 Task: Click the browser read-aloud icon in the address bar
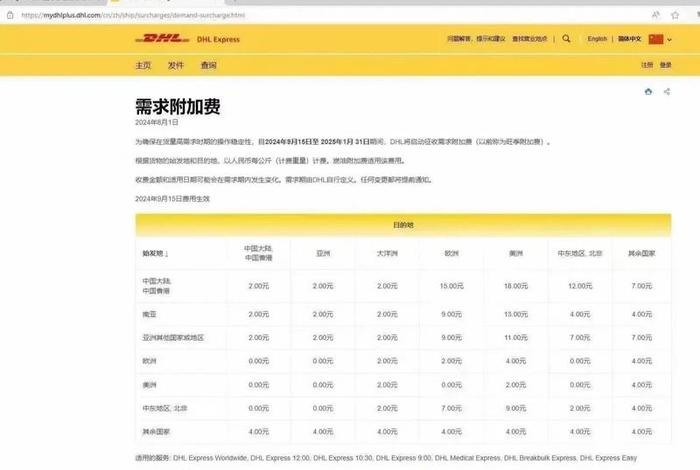[656, 15]
